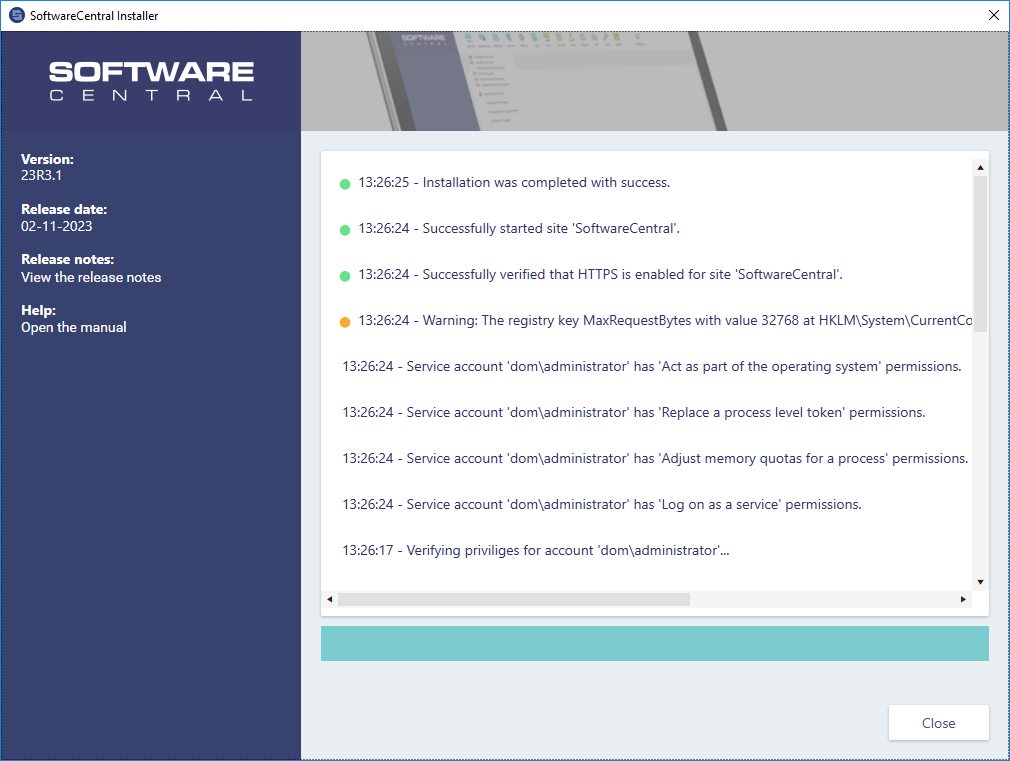Screen dimensions: 1010x761
Task: Click the vertical scrollbar thumb of the log
Action: 980,253
